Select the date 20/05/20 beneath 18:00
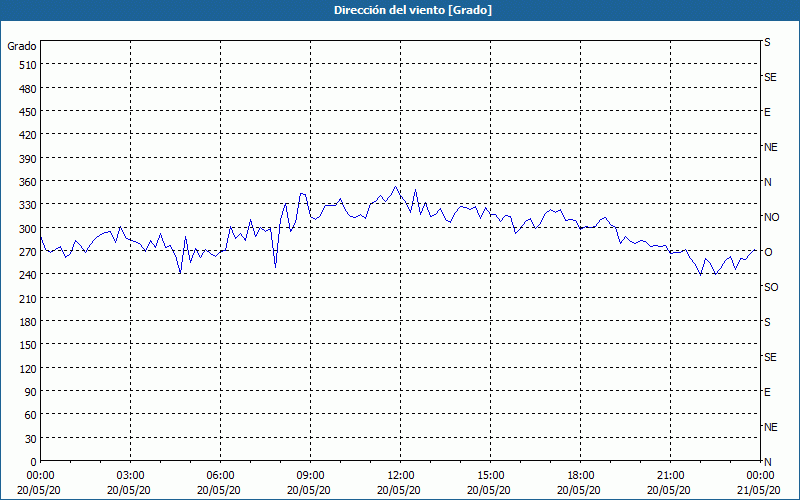 pos(579,490)
